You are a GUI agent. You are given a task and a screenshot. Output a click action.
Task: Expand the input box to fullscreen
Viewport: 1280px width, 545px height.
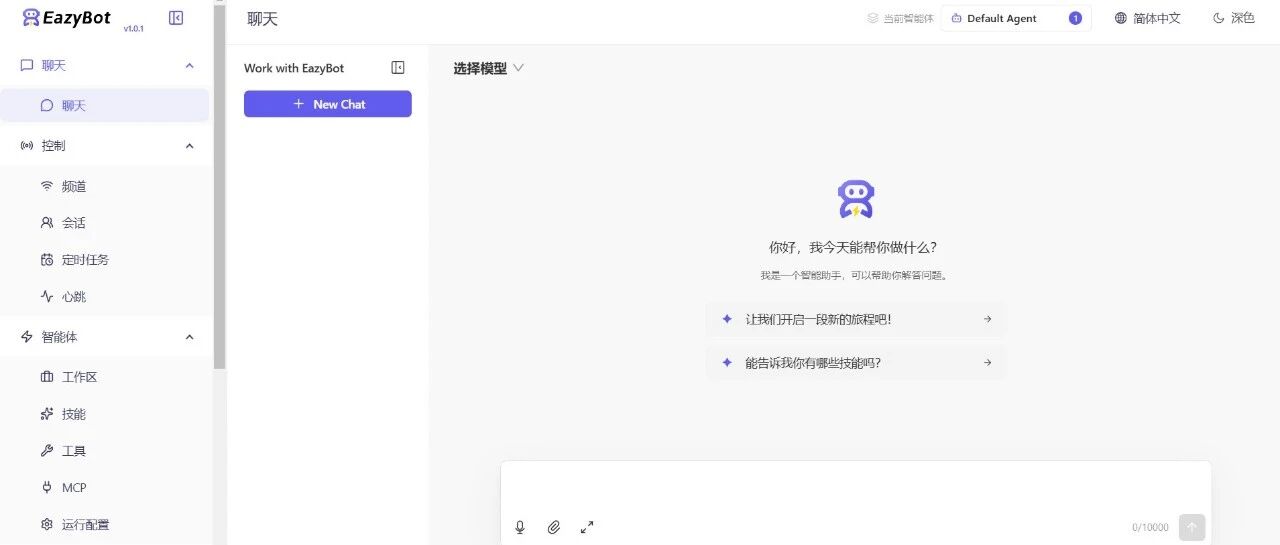(x=587, y=527)
